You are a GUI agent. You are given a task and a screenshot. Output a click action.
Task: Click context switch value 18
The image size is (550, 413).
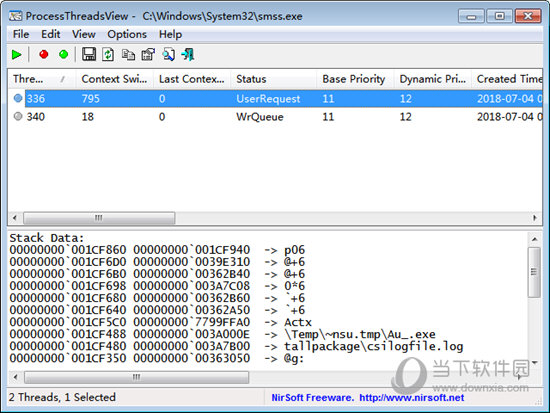(x=88, y=116)
